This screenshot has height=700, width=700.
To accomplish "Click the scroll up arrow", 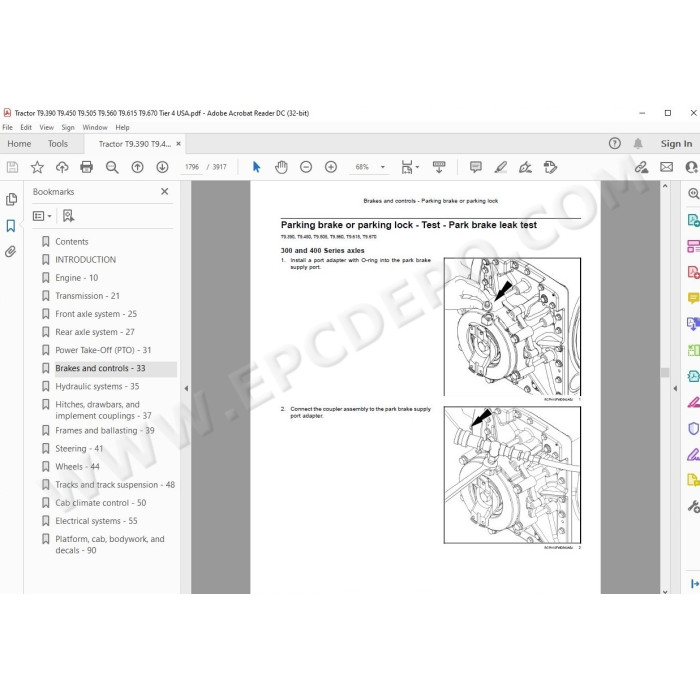I will [665, 186].
